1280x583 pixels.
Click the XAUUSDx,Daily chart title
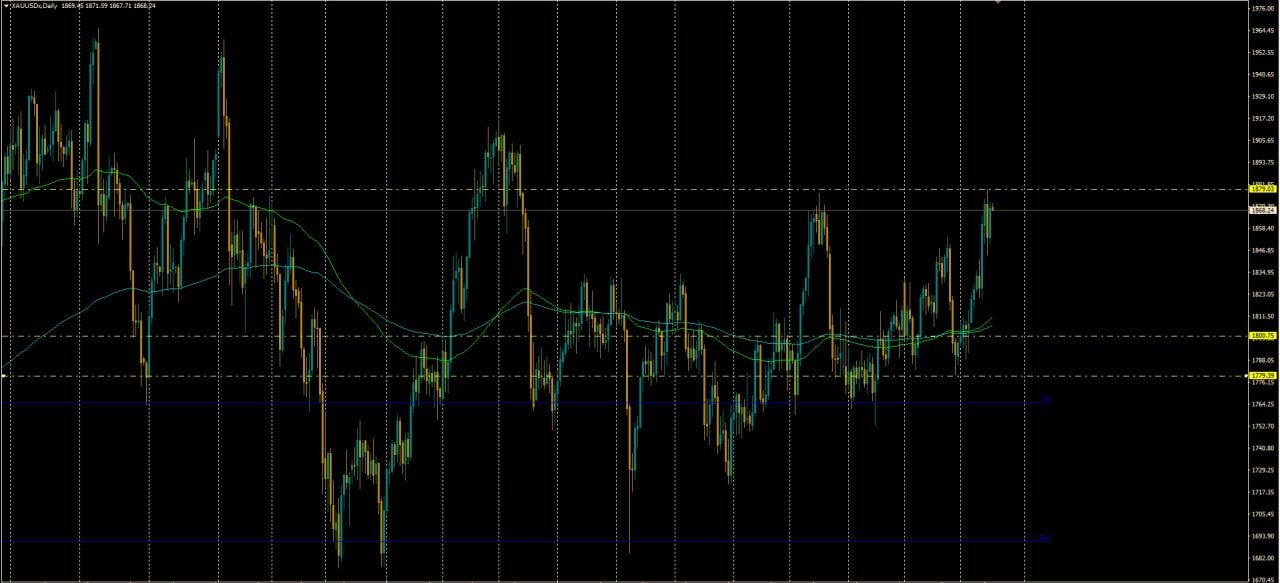[x=33, y=5]
